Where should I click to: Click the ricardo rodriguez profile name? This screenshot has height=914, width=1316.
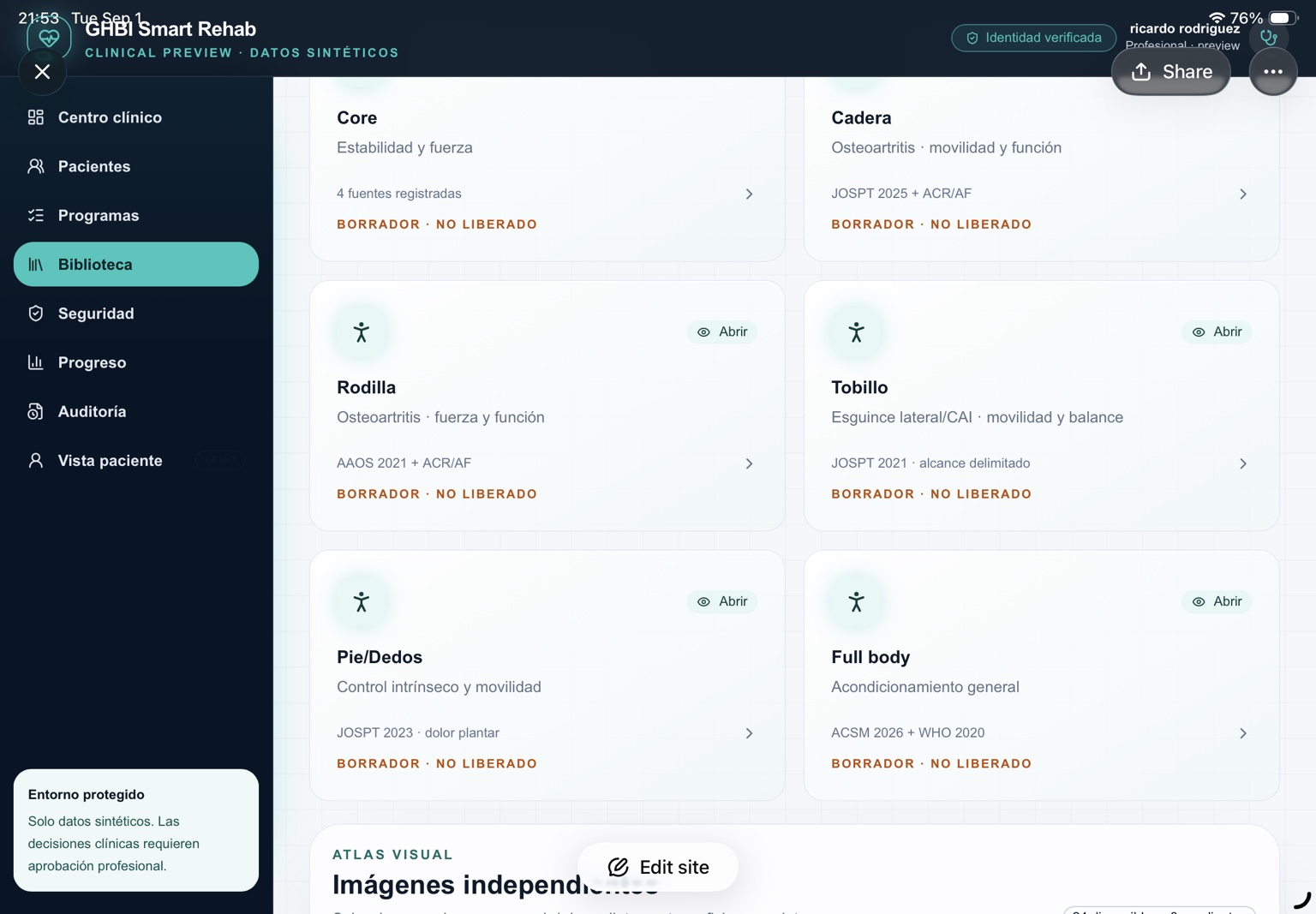click(1184, 29)
